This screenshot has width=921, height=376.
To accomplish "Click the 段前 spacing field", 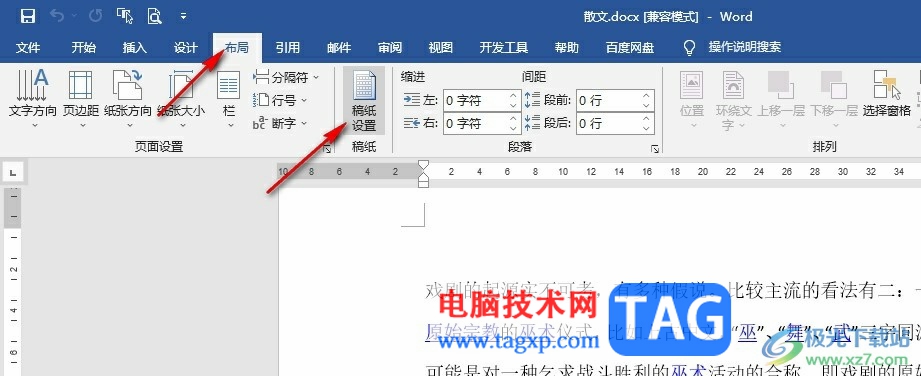I will coord(615,100).
